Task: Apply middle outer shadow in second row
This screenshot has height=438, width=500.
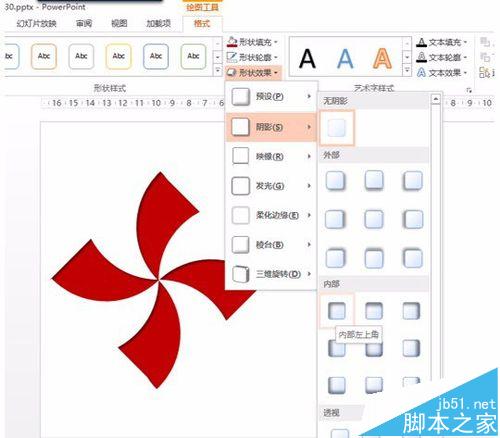Action: click(374, 220)
